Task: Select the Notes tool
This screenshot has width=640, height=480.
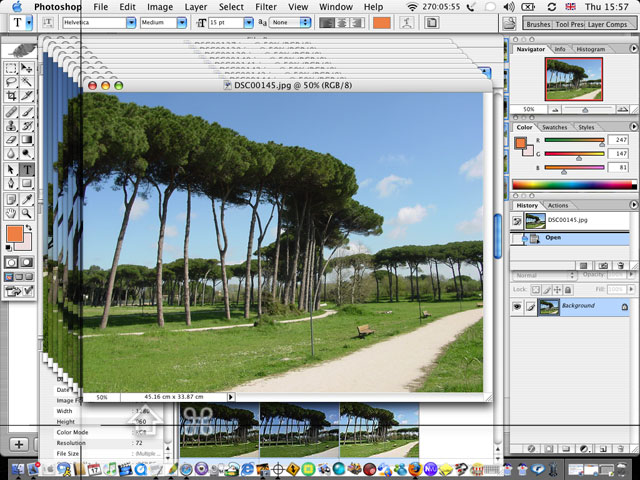Action: 11,199
